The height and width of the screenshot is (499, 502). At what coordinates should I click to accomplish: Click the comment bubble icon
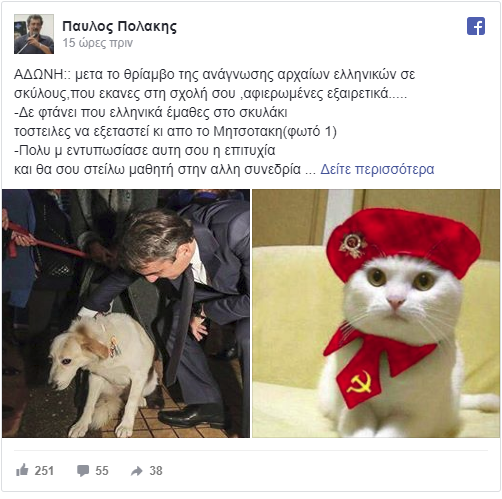[83, 471]
